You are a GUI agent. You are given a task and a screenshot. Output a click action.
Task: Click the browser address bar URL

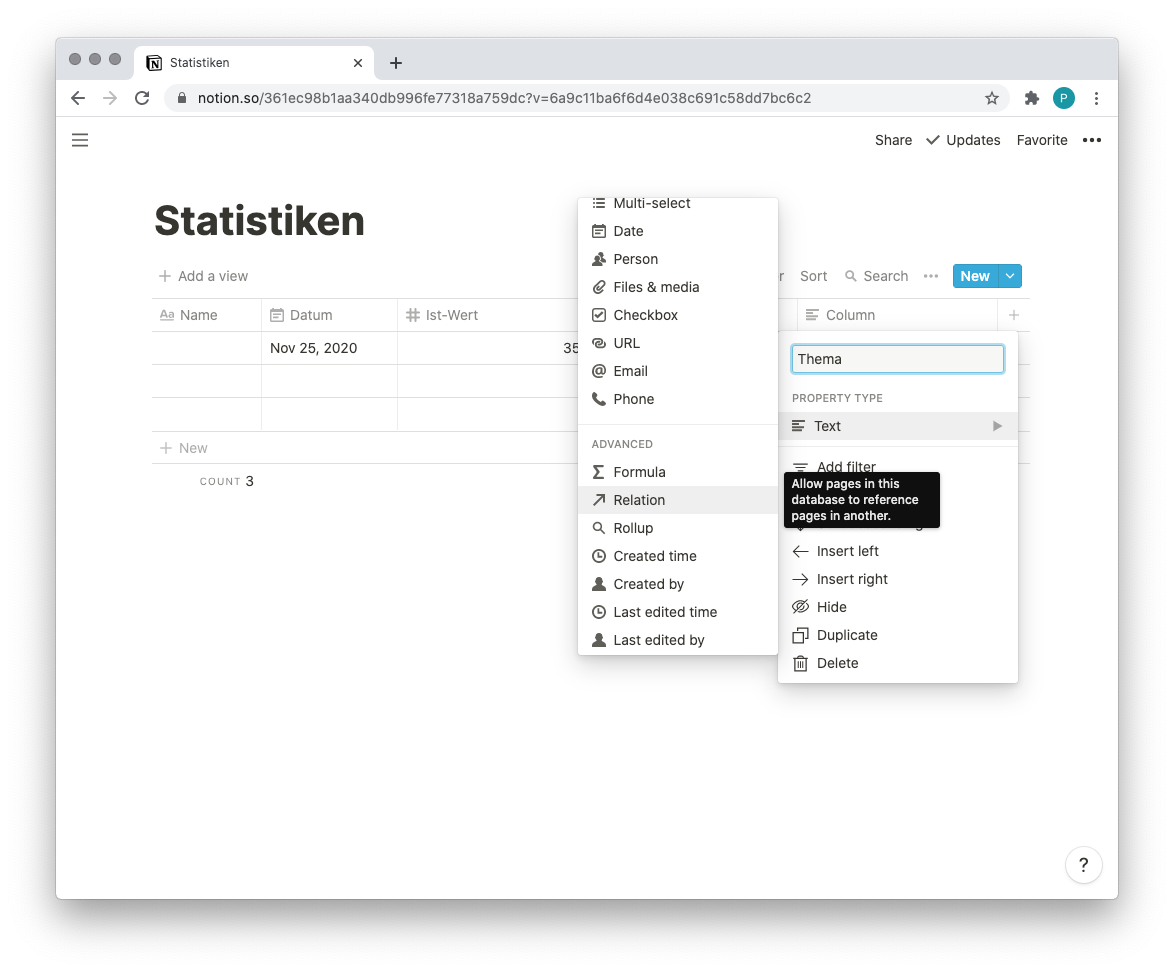pos(504,98)
